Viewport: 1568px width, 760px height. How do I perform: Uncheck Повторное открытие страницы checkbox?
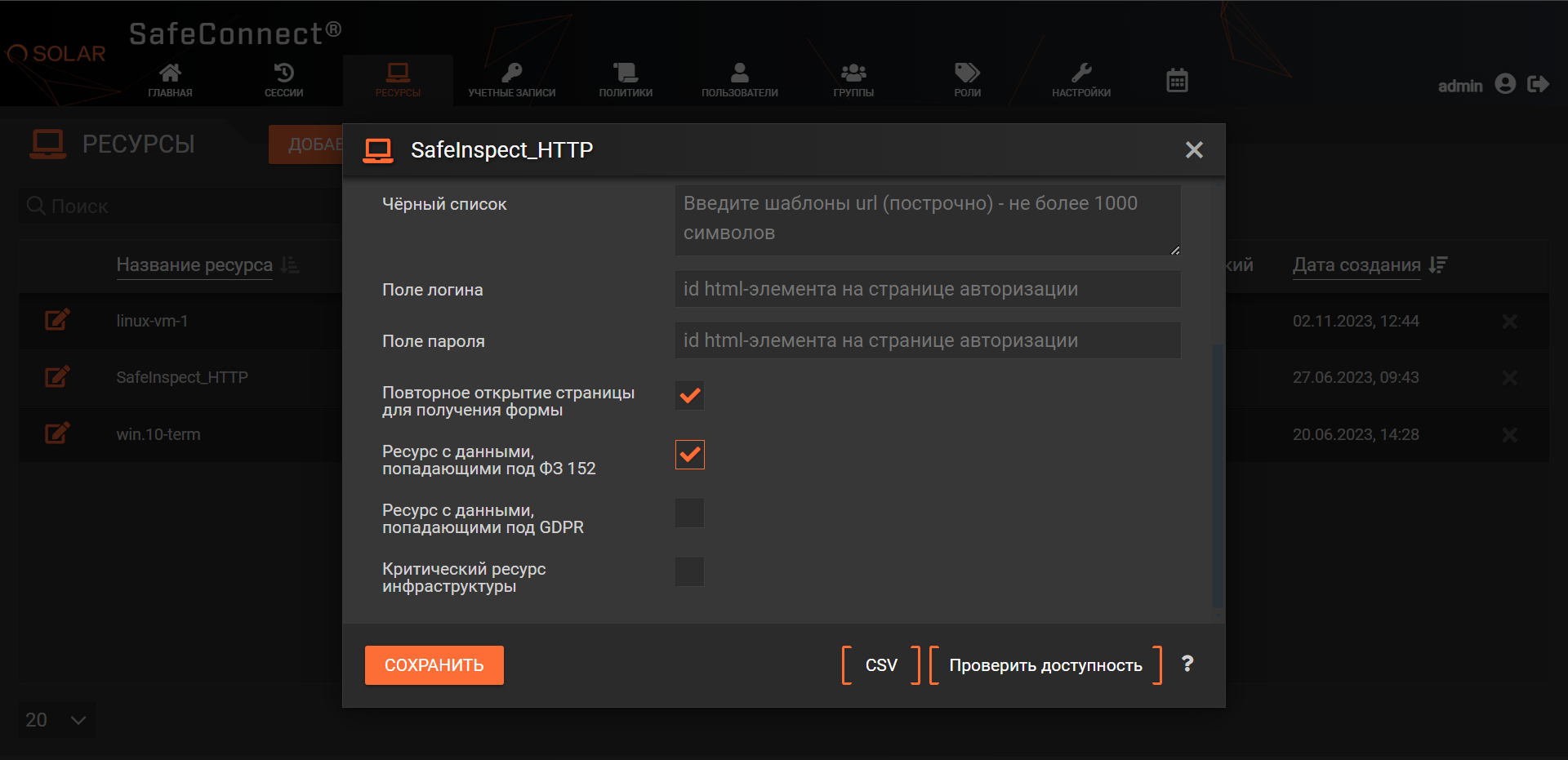(x=689, y=396)
